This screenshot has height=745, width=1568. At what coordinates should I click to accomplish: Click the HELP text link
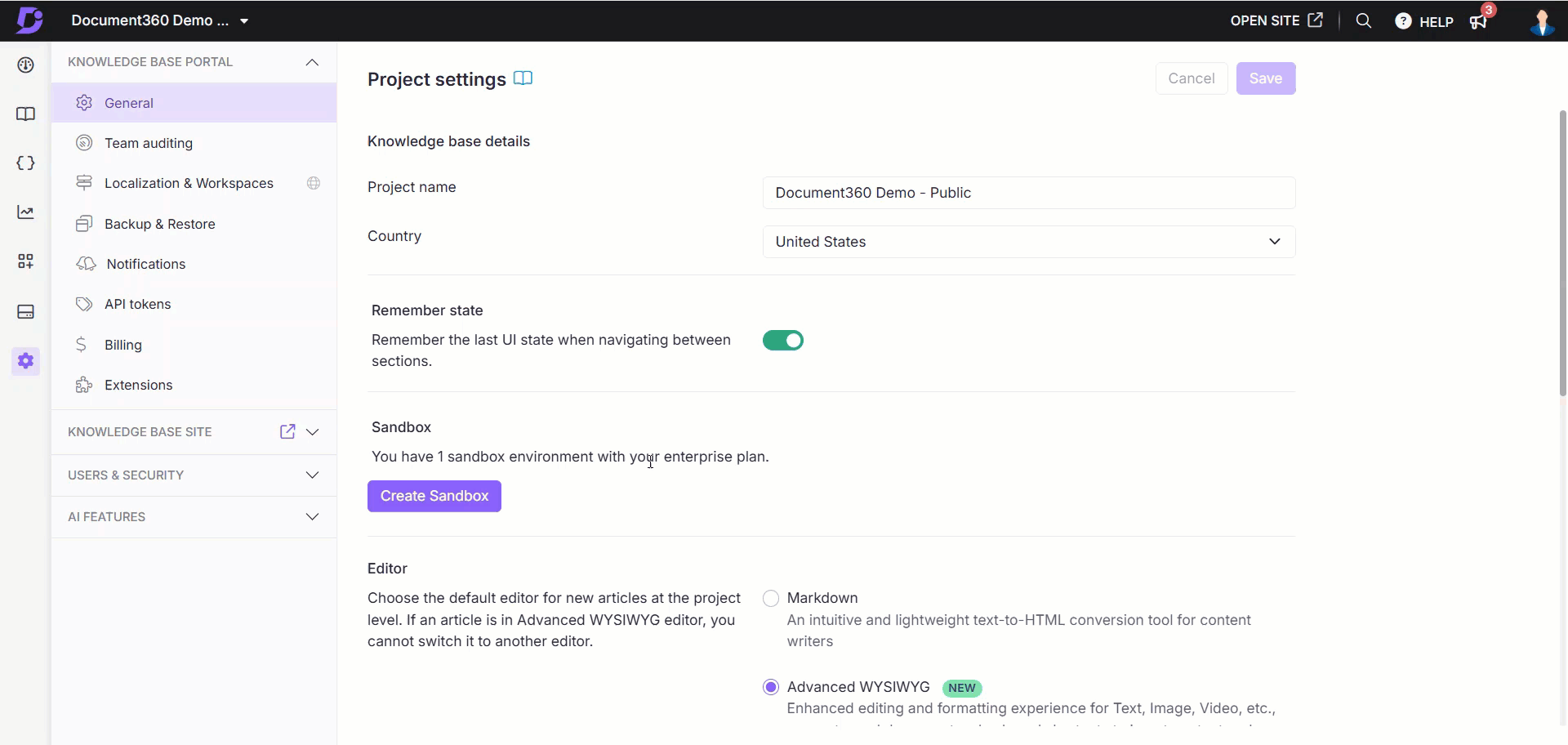coord(1437,22)
